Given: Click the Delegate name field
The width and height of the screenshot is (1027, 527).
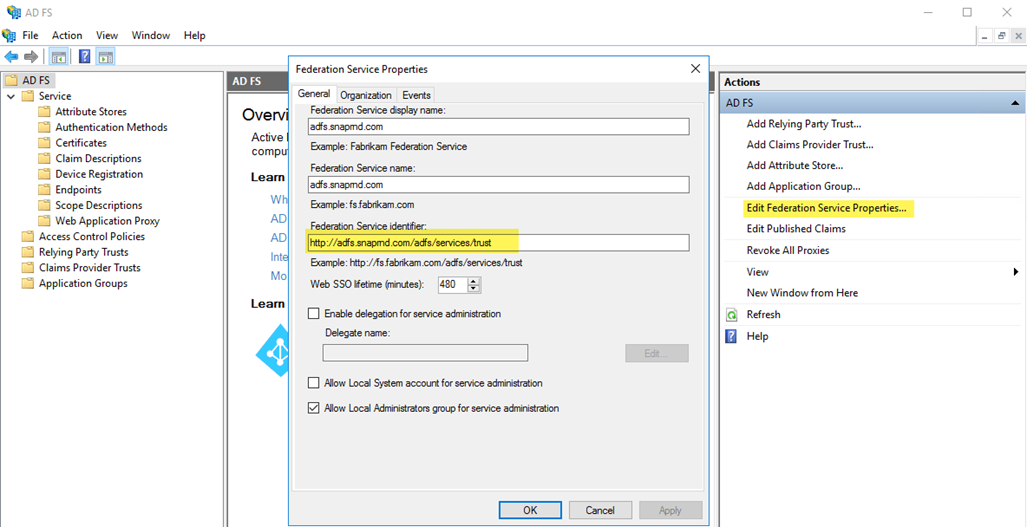Looking at the screenshot, I should pos(425,353).
